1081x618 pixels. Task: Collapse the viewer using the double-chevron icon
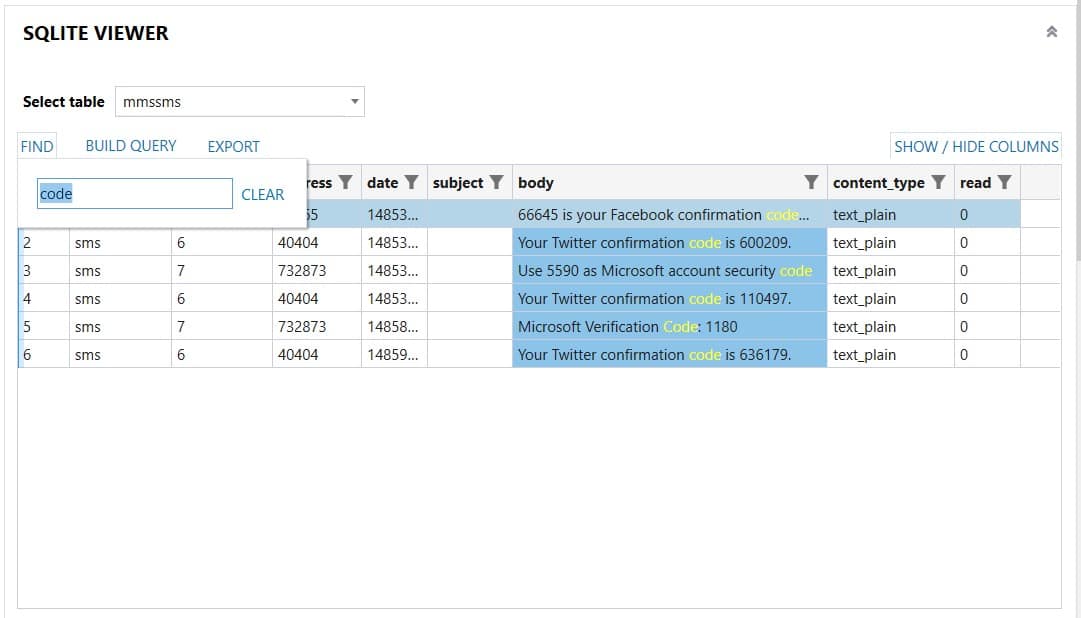click(1051, 31)
